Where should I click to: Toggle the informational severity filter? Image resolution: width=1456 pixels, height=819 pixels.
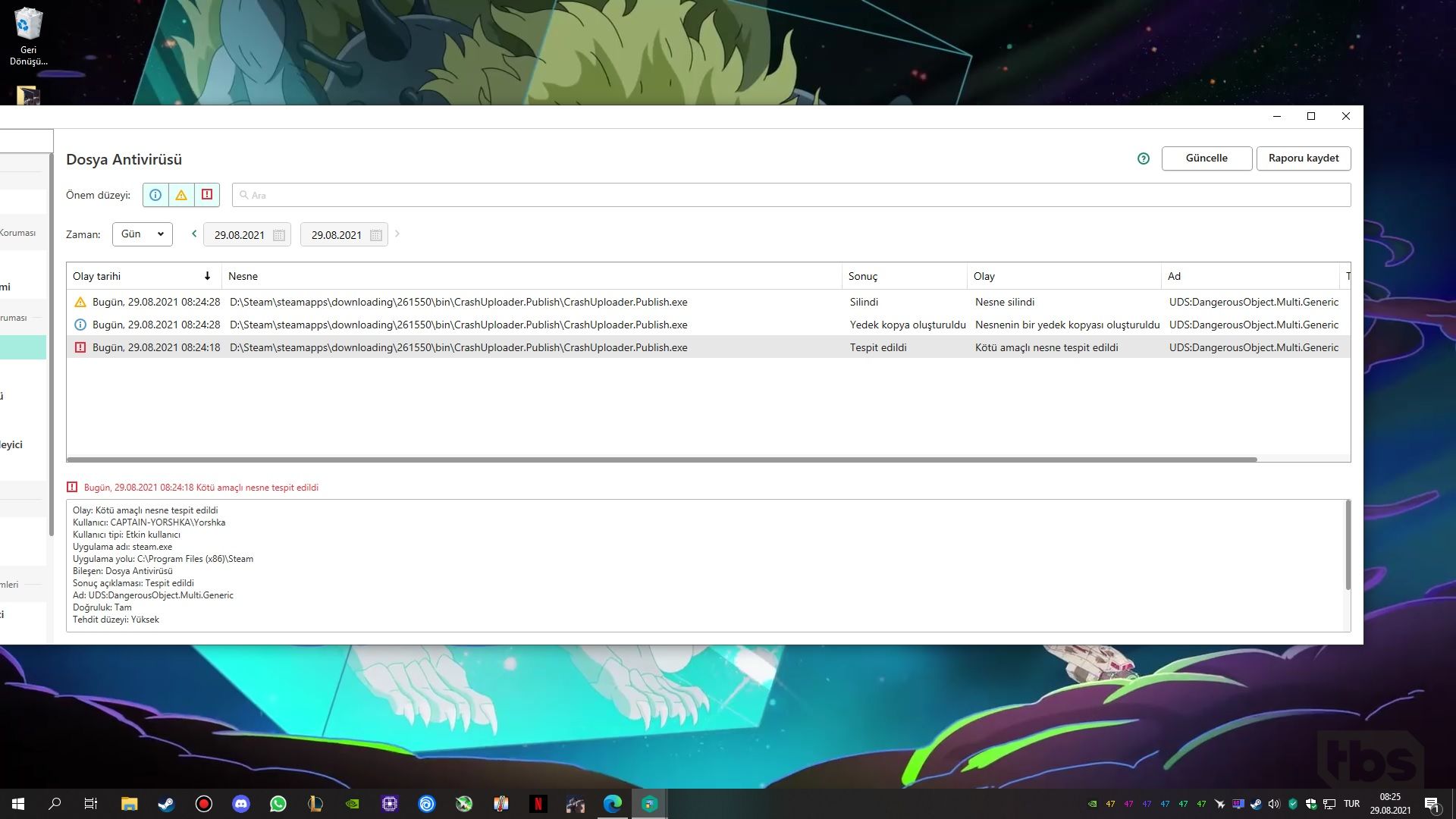coord(155,195)
